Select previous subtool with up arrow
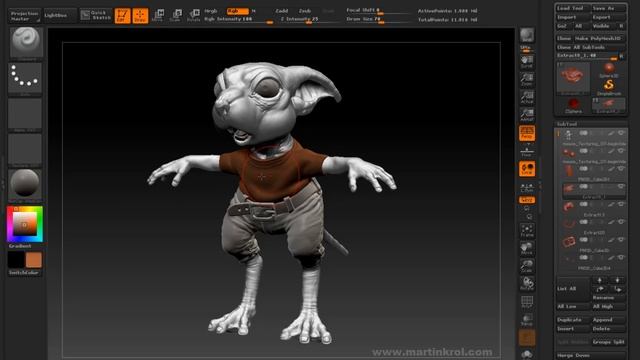Viewport: 640px width, 360px height. point(600,280)
